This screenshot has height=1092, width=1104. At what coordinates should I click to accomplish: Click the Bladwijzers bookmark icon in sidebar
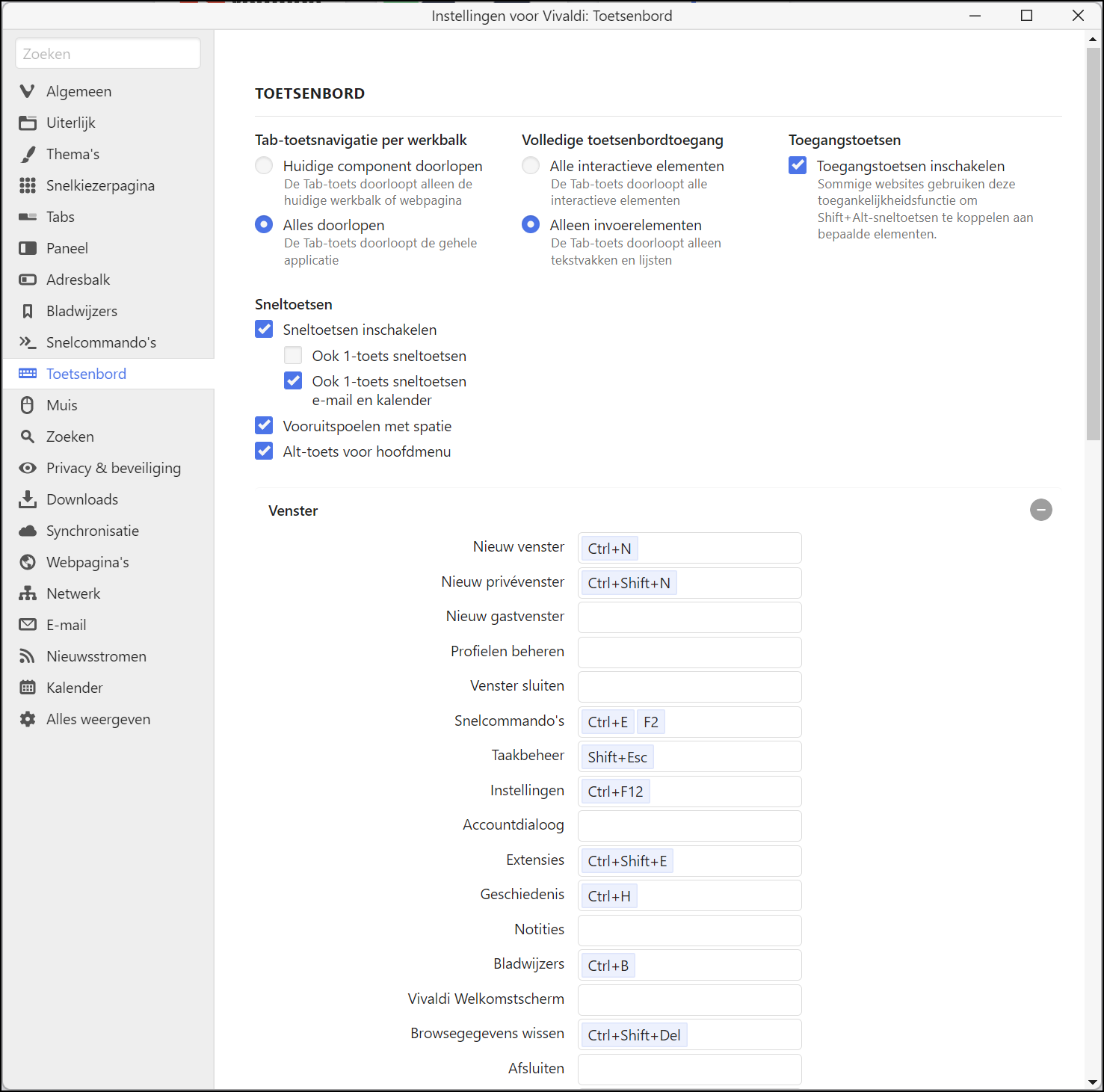coord(28,311)
